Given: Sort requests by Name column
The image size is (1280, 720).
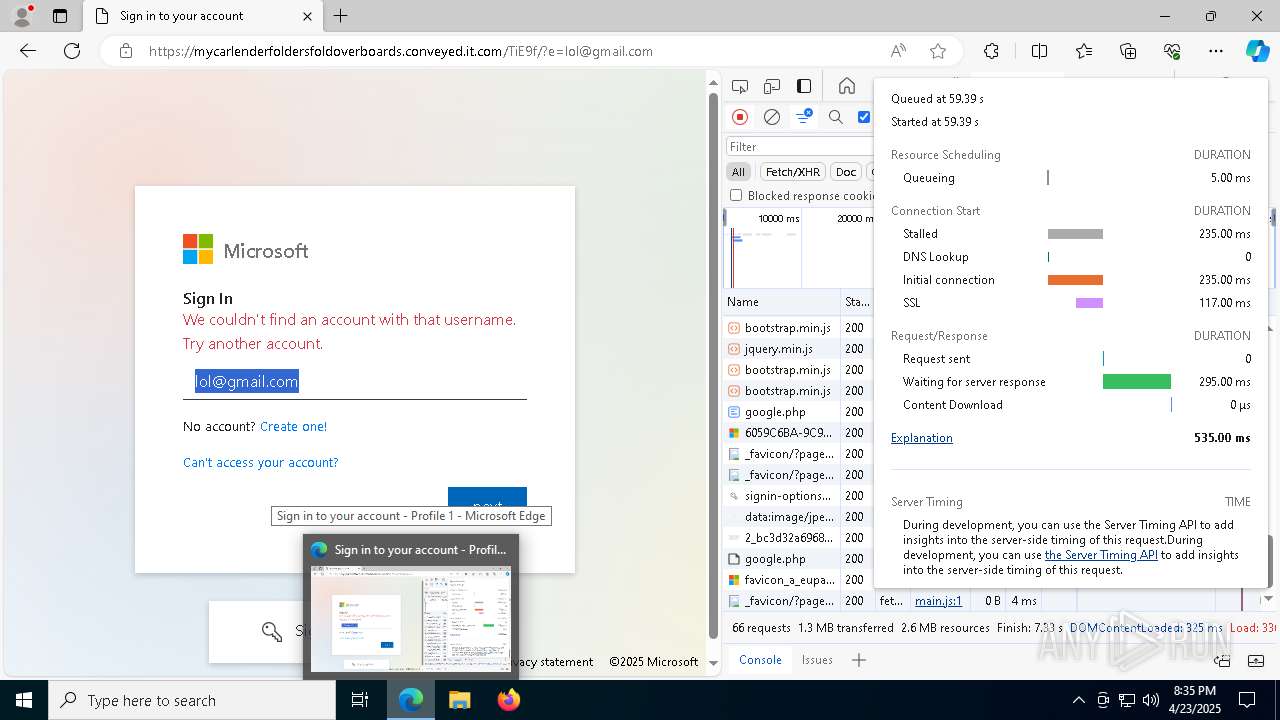Looking at the screenshot, I should (782, 301).
